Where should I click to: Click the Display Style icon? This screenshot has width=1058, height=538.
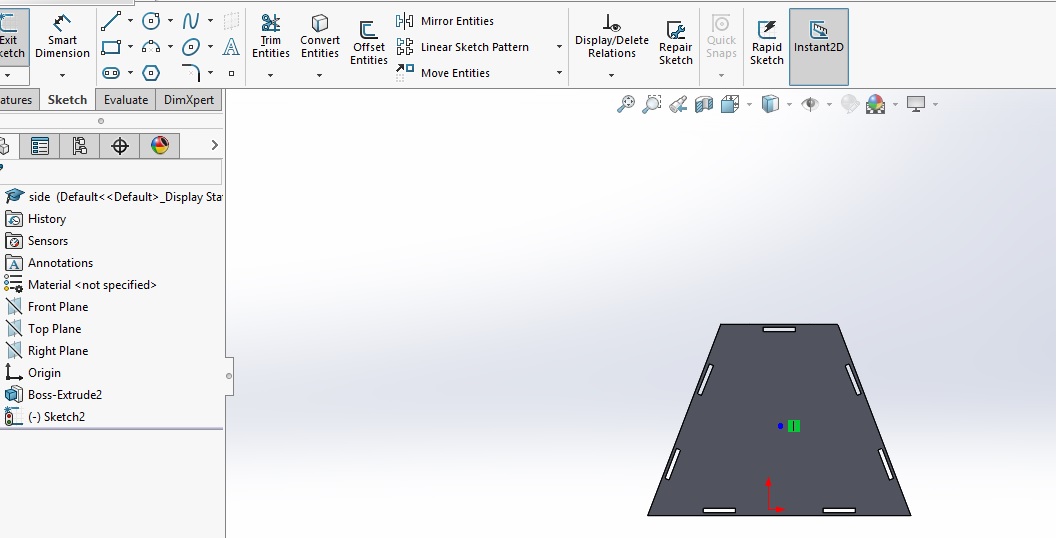point(770,104)
